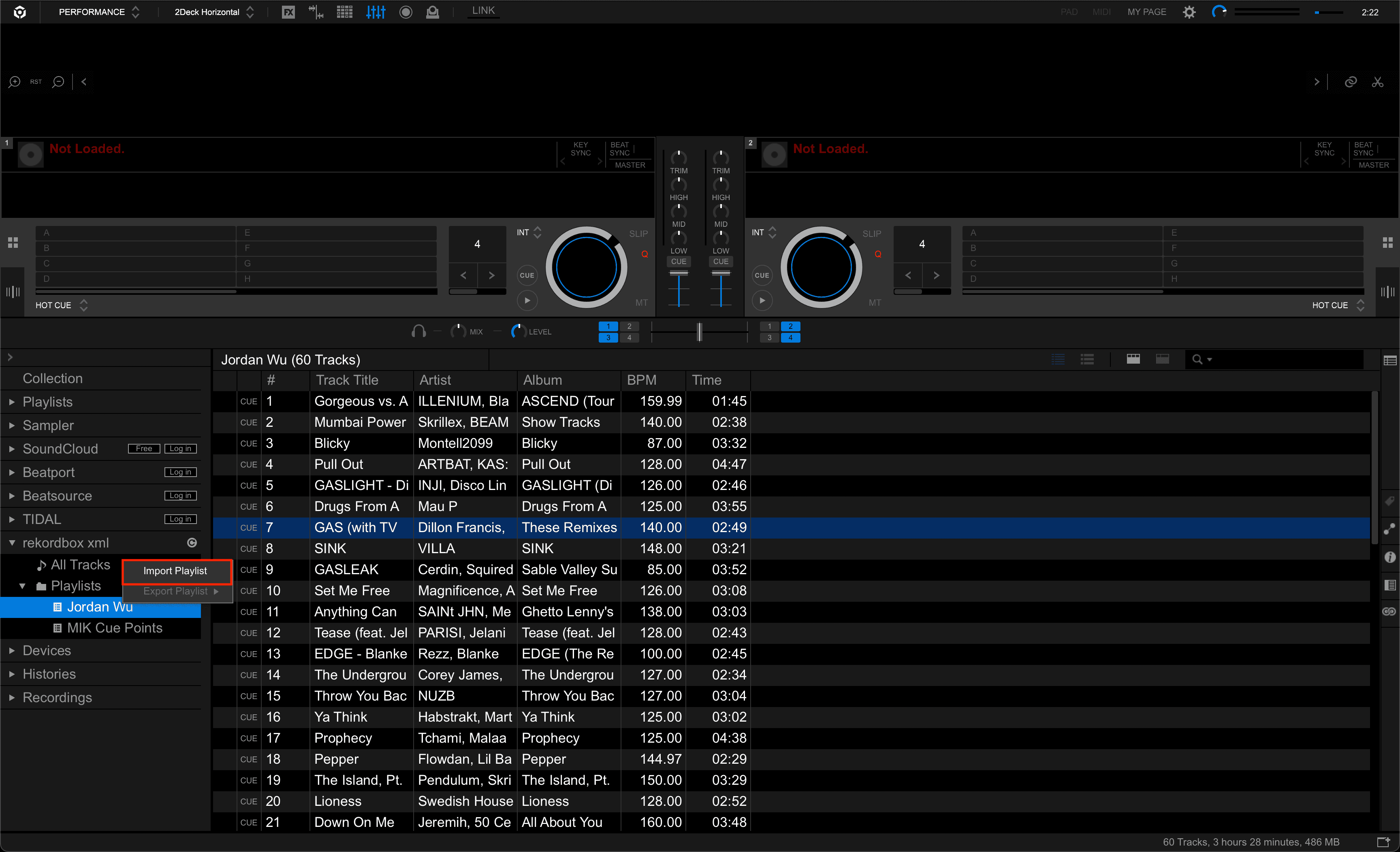
Task: Click the headphones cue icon
Action: click(419, 331)
